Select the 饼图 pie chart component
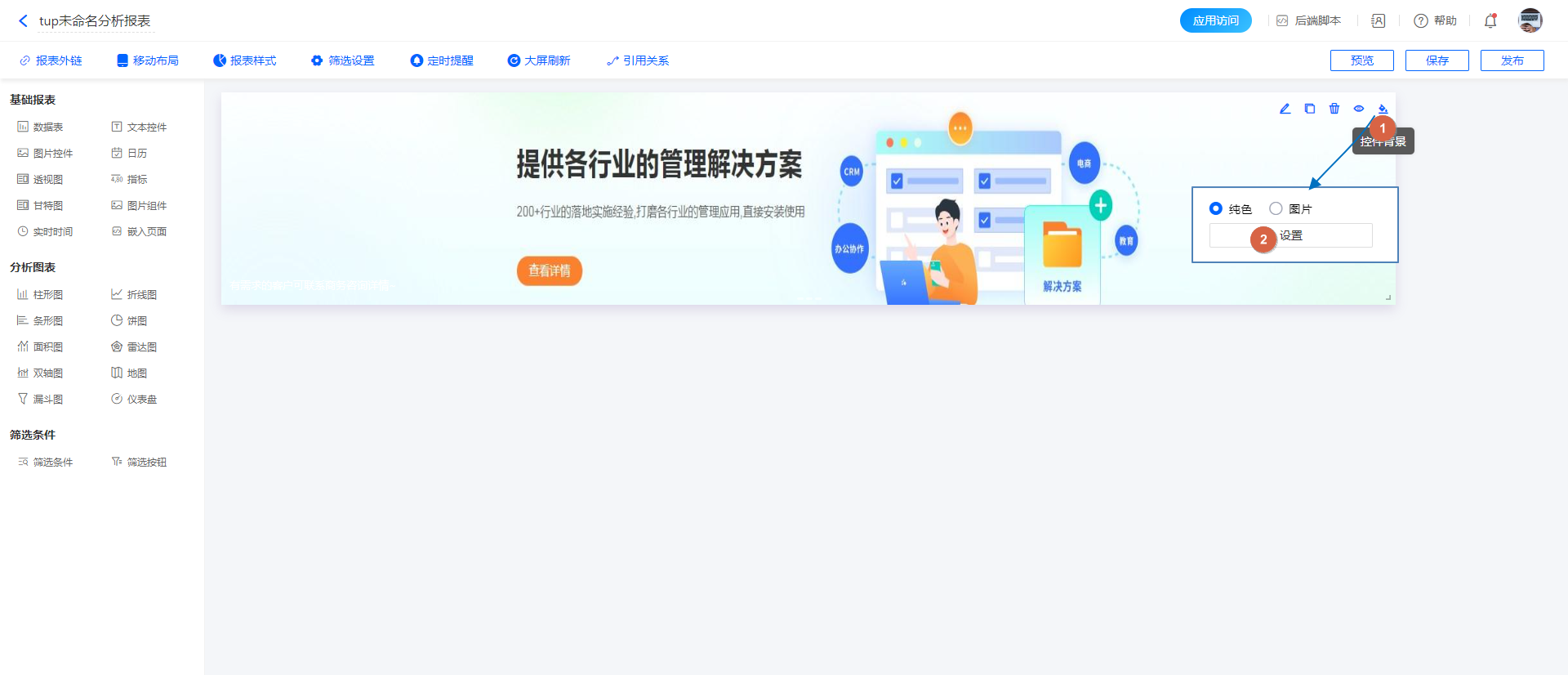1568x675 pixels. click(129, 321)
